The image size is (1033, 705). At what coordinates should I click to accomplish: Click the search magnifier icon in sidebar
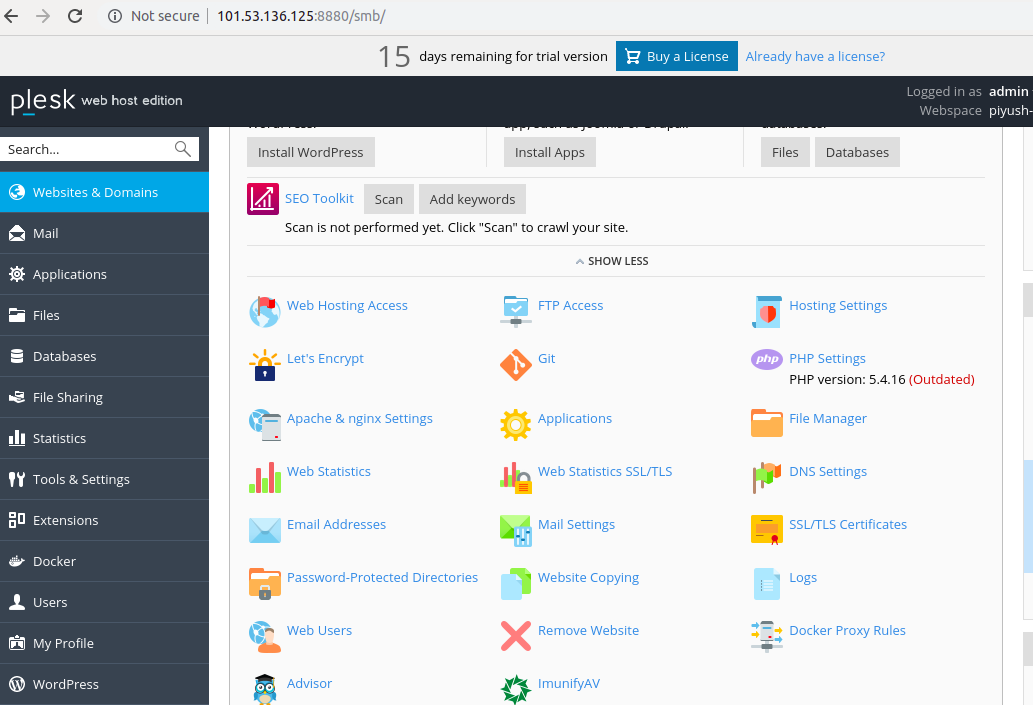click(x=182, y=149)
